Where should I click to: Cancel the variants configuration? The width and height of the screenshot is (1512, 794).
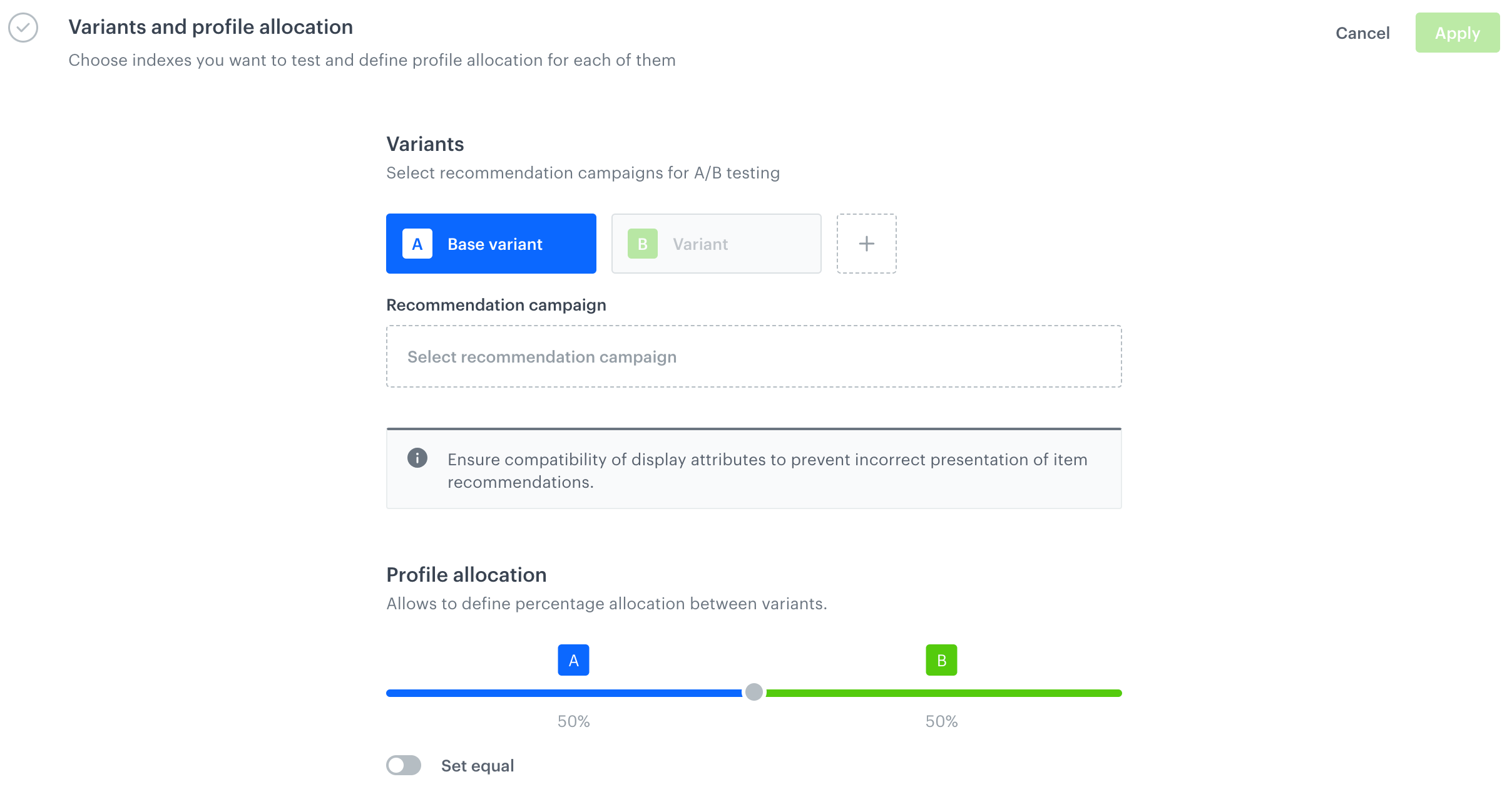pos(1363,33)
